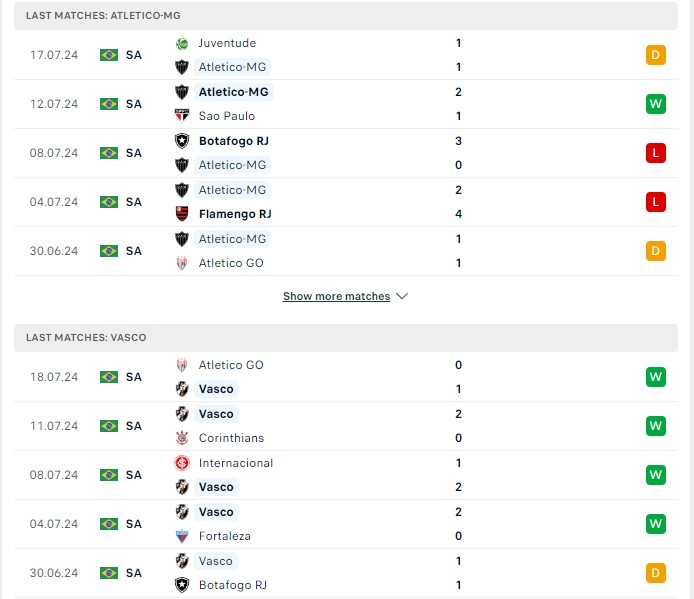Click the Sao Paulo club crest icon
Image resolution: width=694 pixels, height=599 pixels.
182,116
